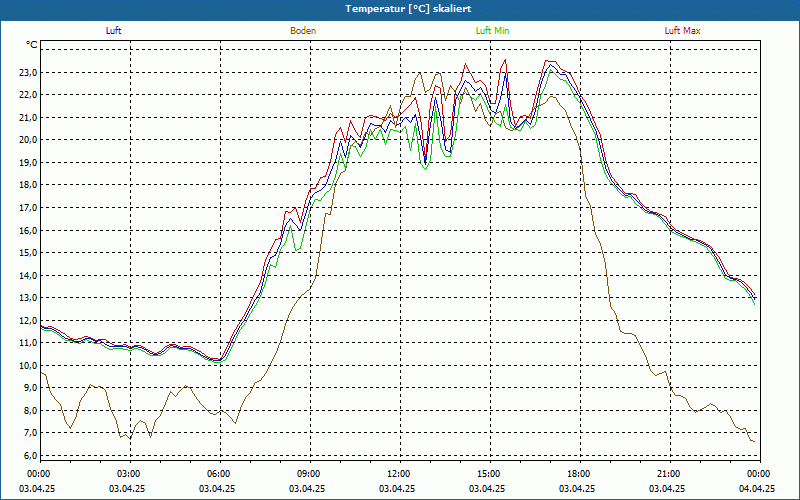Click the '22,0' y-axis value
Viewport: 800px width, 500px height.
pyautogui.click(x=28, y=95)
